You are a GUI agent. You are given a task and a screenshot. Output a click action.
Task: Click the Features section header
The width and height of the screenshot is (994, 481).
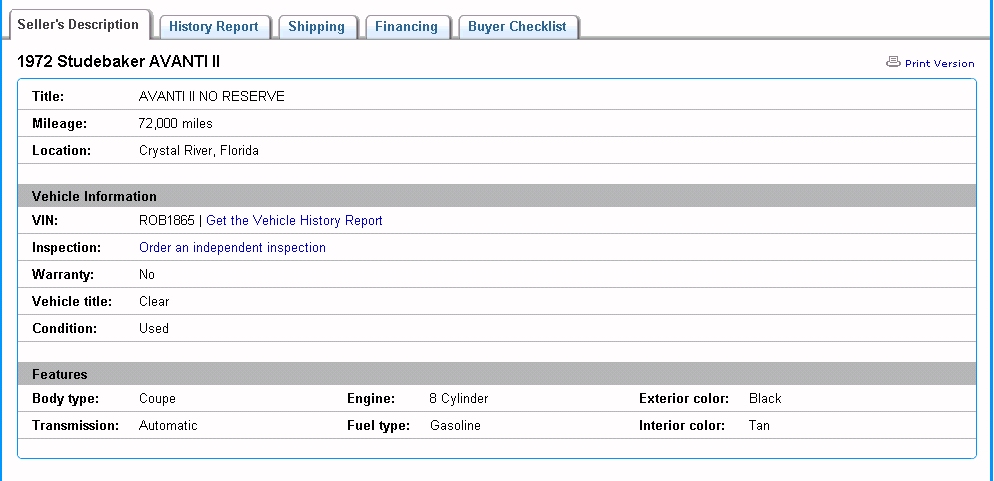(60, 374)
